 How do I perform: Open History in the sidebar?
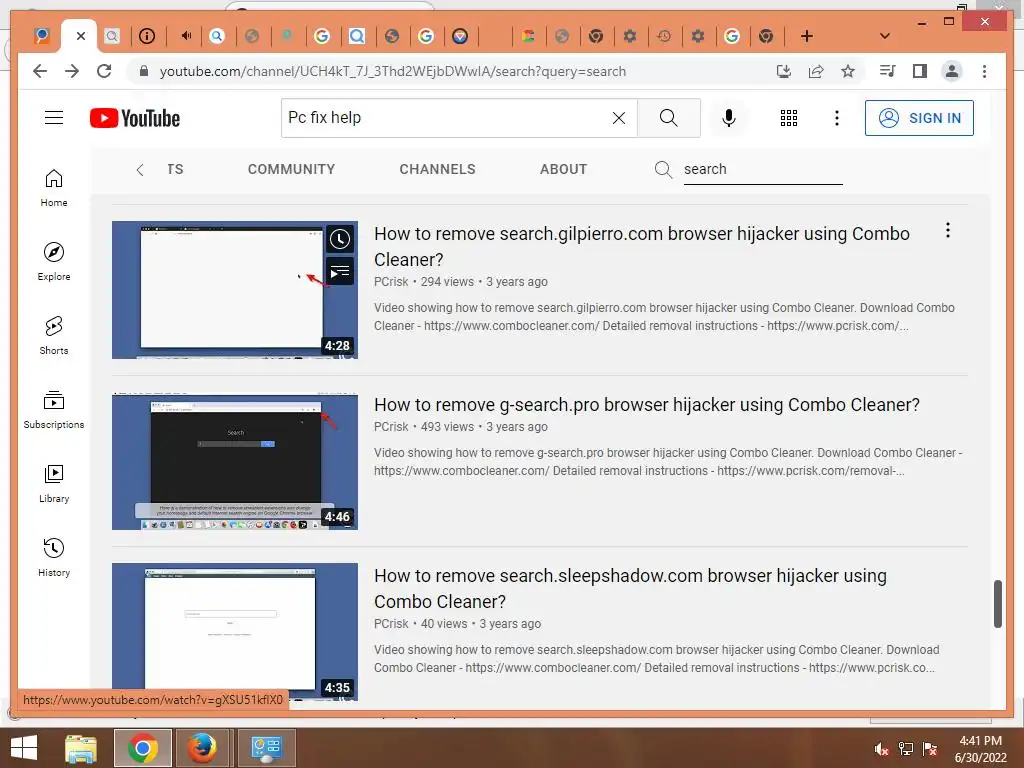click(54, 557)
